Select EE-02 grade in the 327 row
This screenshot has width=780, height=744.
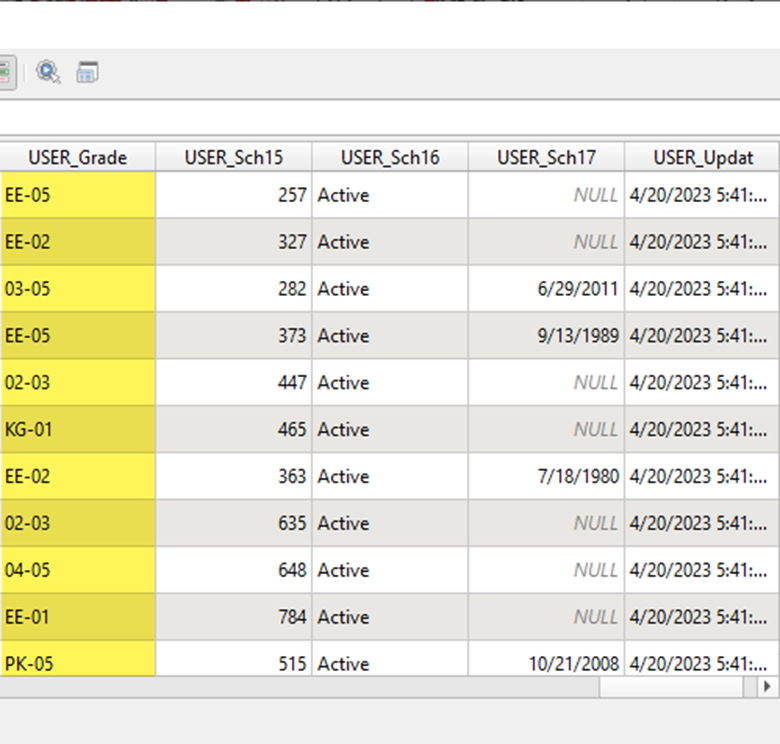[78, 242]
